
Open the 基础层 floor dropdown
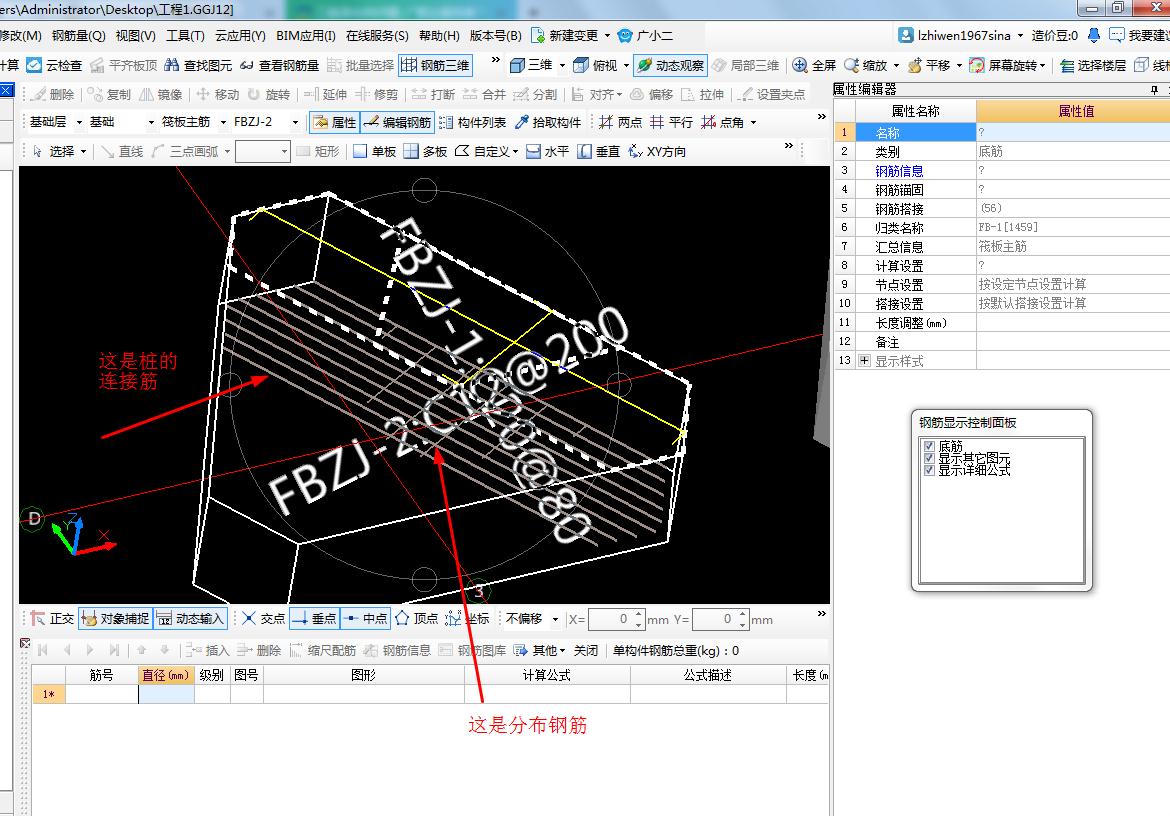79,122
